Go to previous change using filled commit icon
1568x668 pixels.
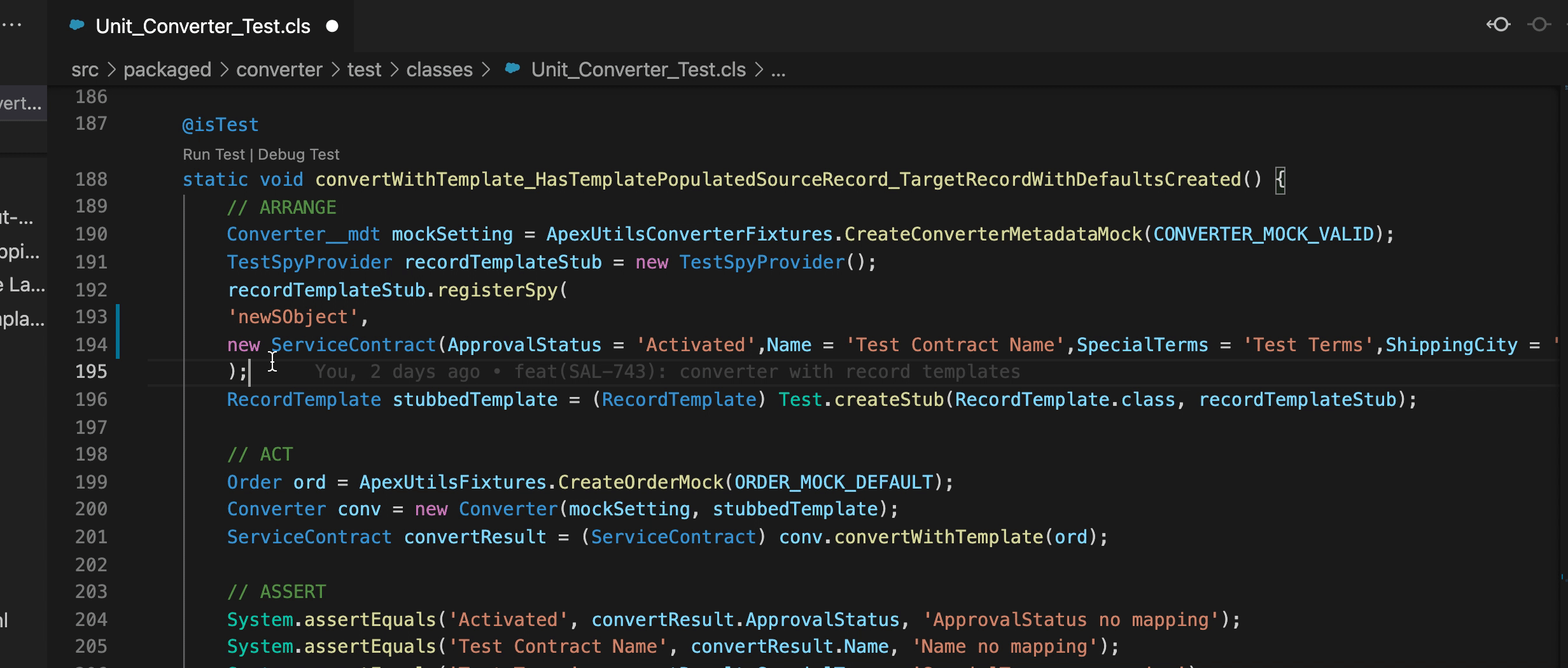(x=1499, y=25)
